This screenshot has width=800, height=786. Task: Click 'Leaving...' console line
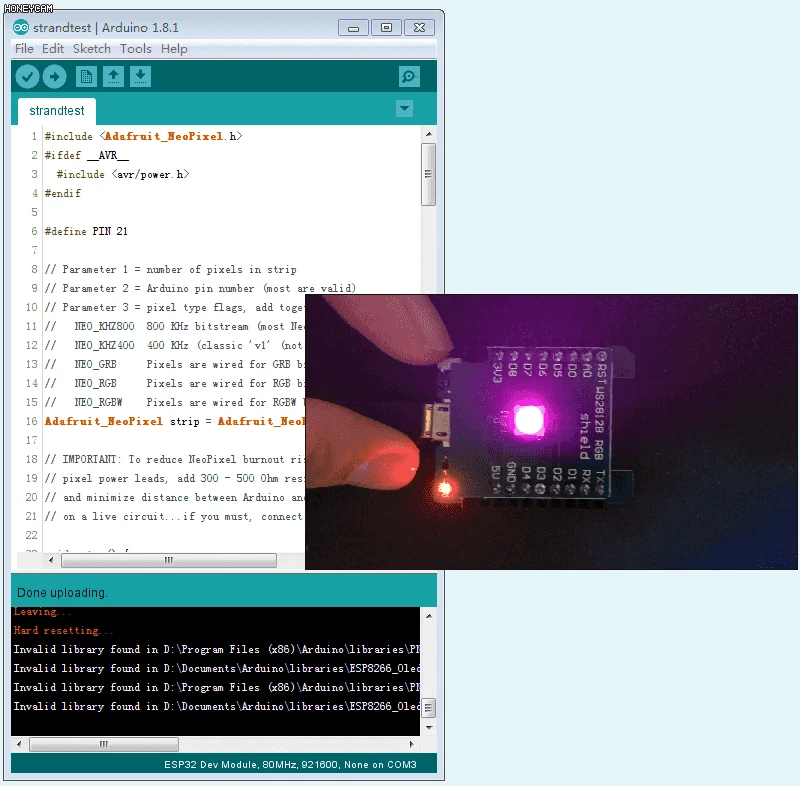[x=42, y=612]
